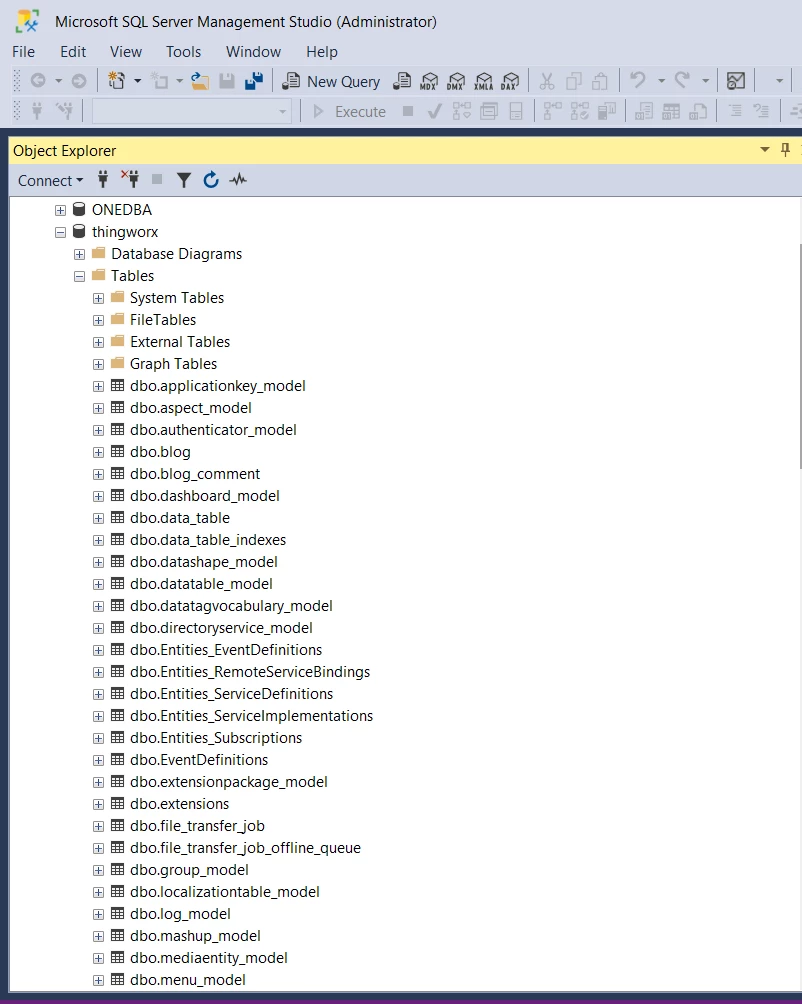Screen dimensions: 802x1004
Task: Click the DAX query icon
Action: (510, 81)
